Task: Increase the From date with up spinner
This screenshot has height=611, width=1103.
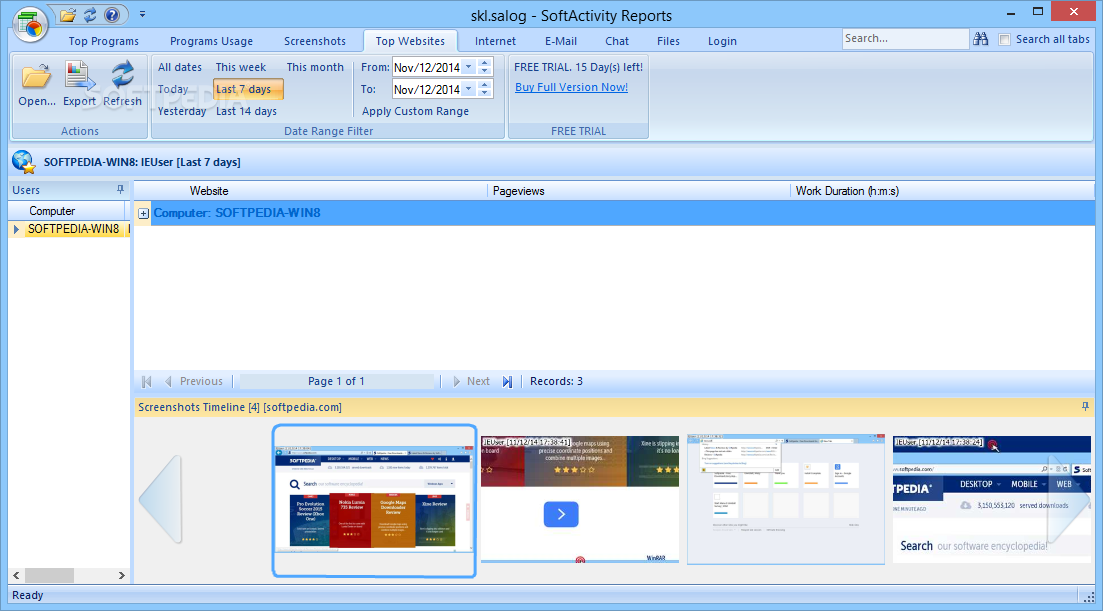Action: (x=484, y=63)
